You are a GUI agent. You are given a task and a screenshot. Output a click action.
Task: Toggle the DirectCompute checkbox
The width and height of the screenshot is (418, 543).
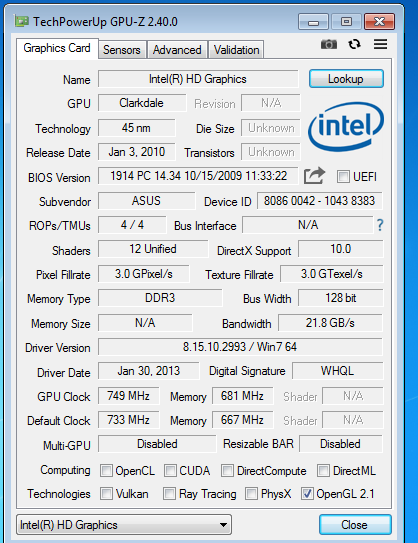click(227, 471)
